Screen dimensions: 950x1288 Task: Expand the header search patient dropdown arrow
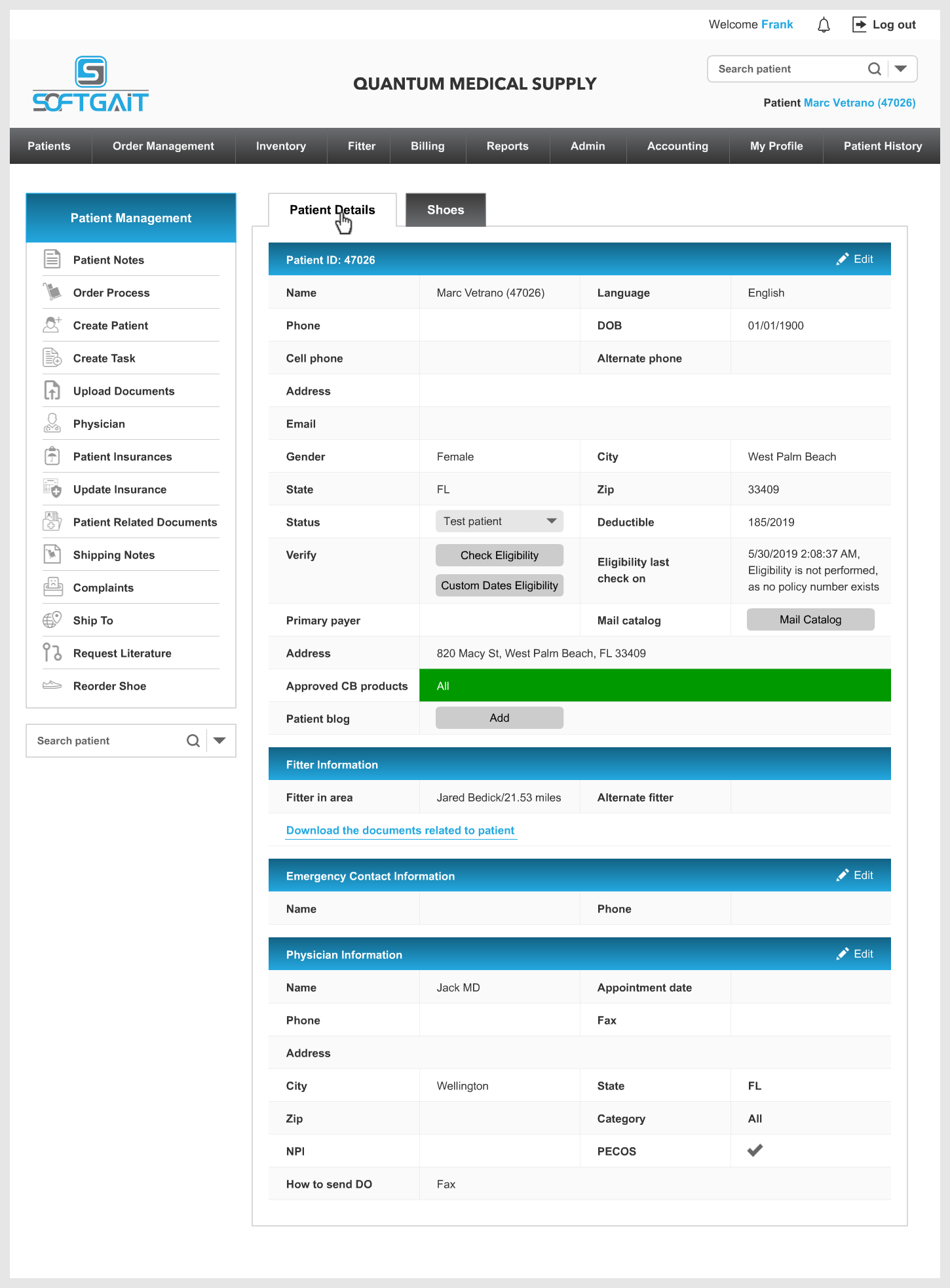902,69
